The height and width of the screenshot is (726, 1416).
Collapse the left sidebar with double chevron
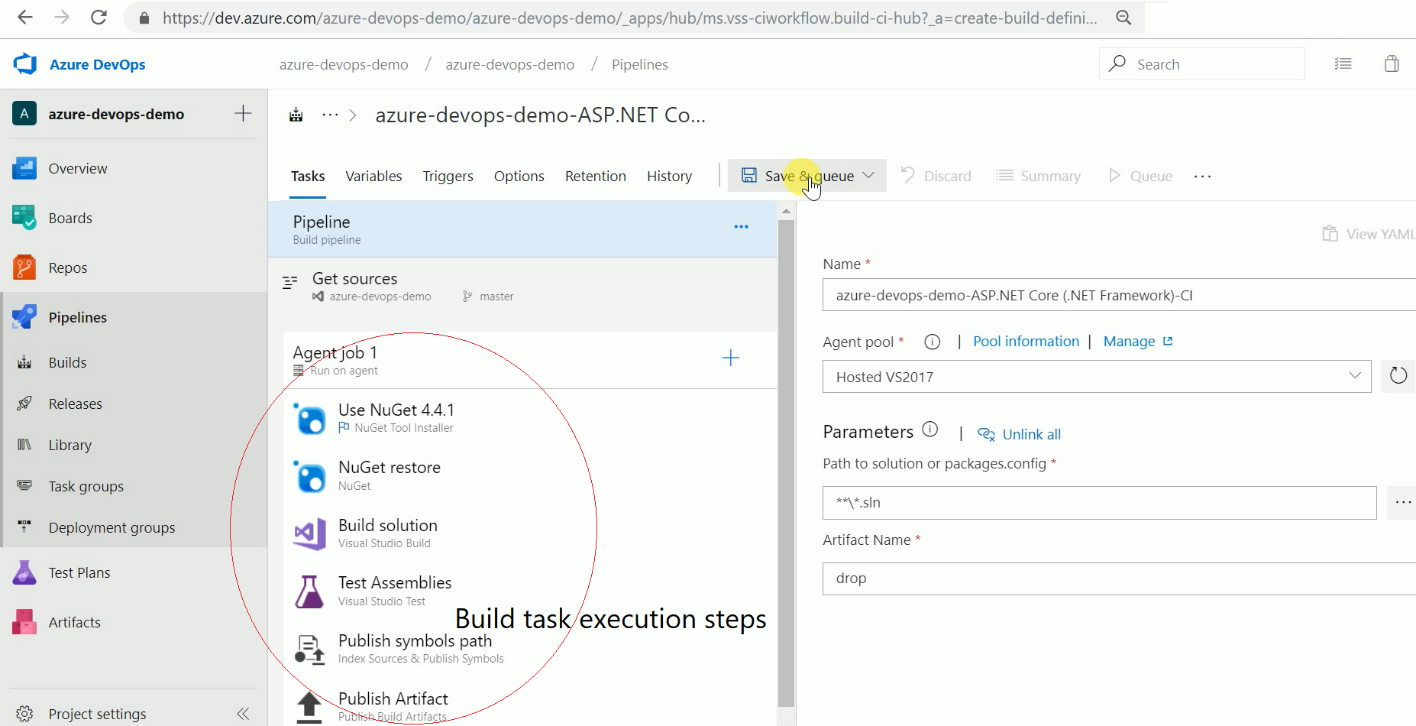pos(242,714)
